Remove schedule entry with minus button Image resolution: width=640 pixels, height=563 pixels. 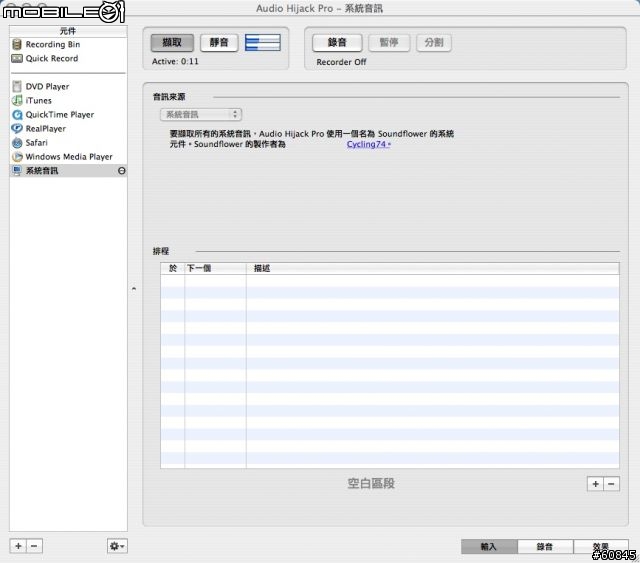point(611,484)
